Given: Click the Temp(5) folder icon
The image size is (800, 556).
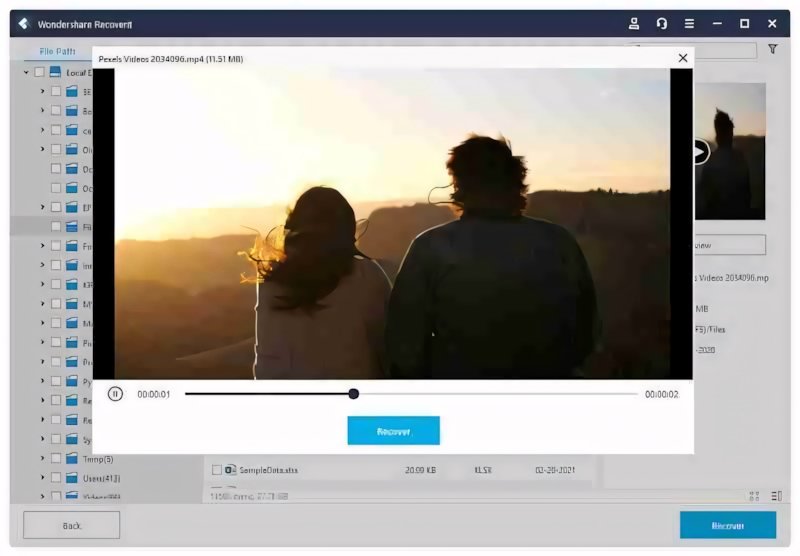Looking at the screenshot, I should pyautogui.click(x=72, y=458).
